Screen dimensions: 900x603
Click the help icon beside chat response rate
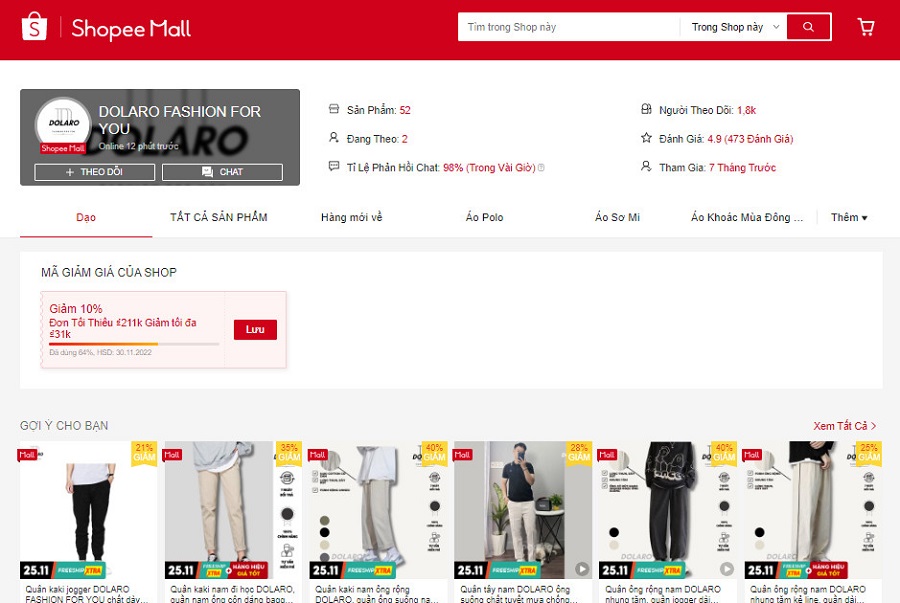(x=541, y=168)
